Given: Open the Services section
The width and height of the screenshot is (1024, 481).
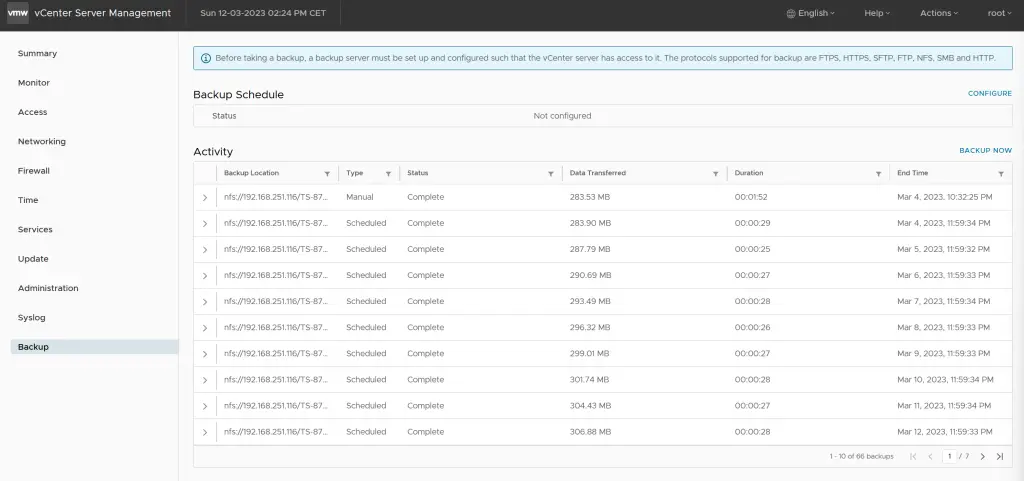Looking at the screenshot, I should pyautogui.click(x=35, y=230).
